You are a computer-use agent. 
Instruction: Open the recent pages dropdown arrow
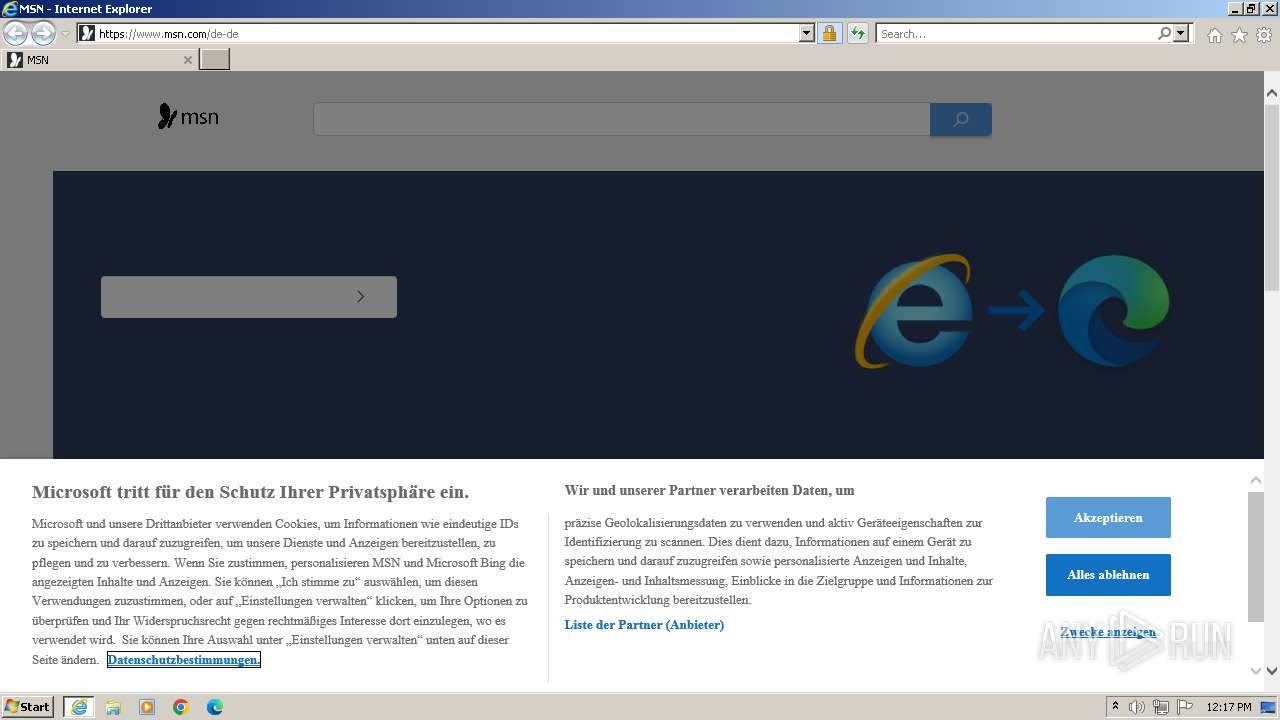pyautogui.click(x=66, y=34)
